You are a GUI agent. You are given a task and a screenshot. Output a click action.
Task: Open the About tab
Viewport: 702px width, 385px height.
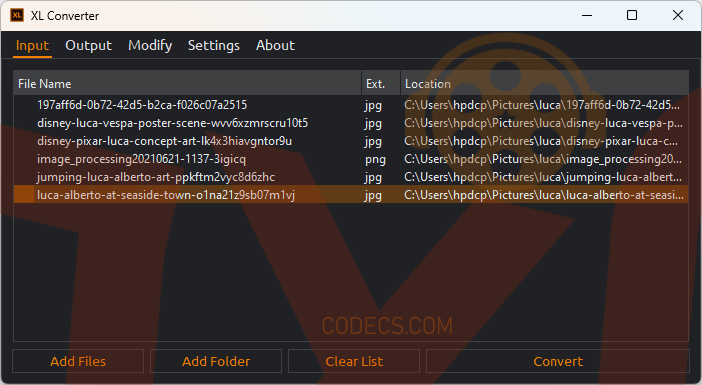[275, 46]
